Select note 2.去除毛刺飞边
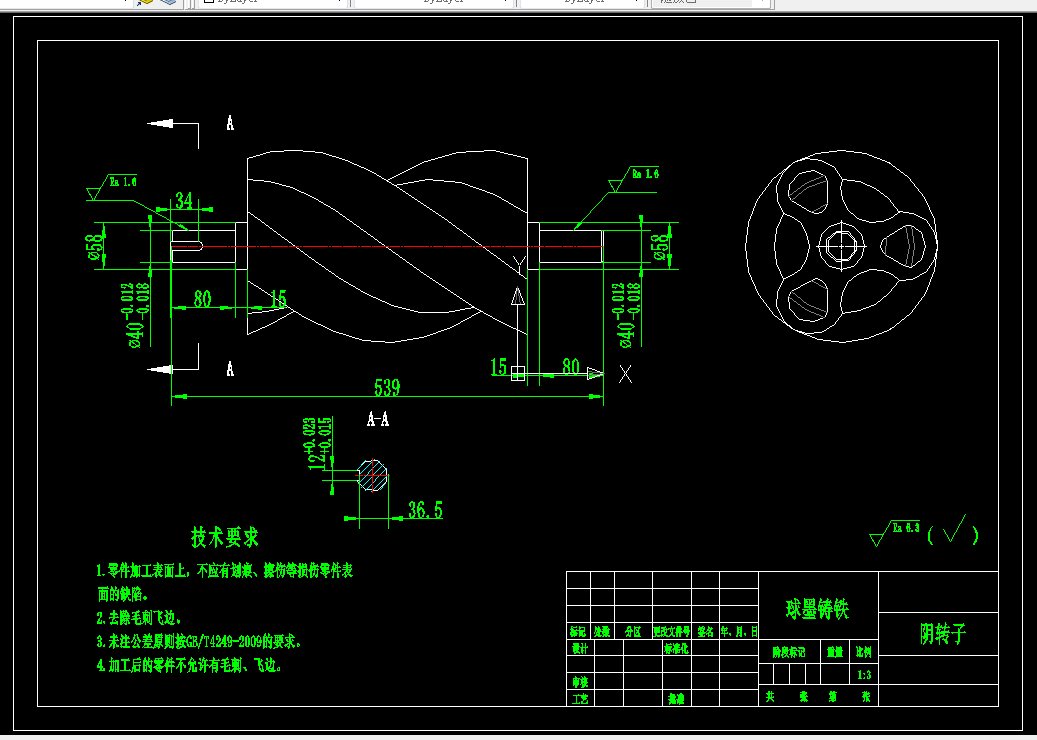1037x740 pixels. coord(138,618)
